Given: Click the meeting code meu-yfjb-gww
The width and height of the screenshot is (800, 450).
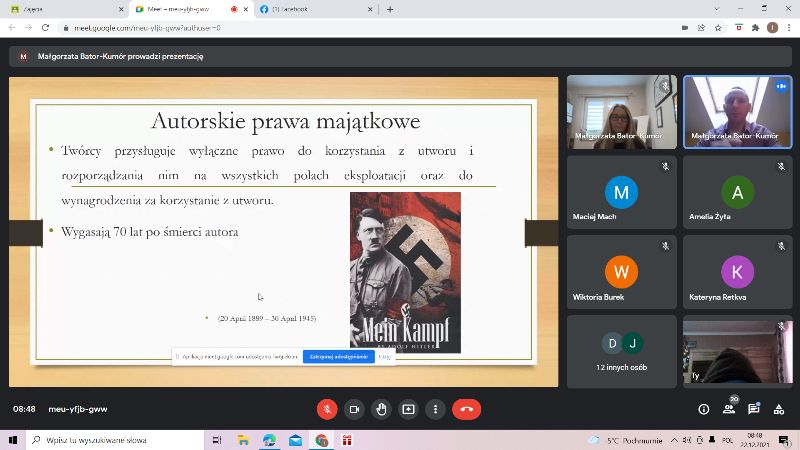Looking at the screenshot, I should 78,409.
